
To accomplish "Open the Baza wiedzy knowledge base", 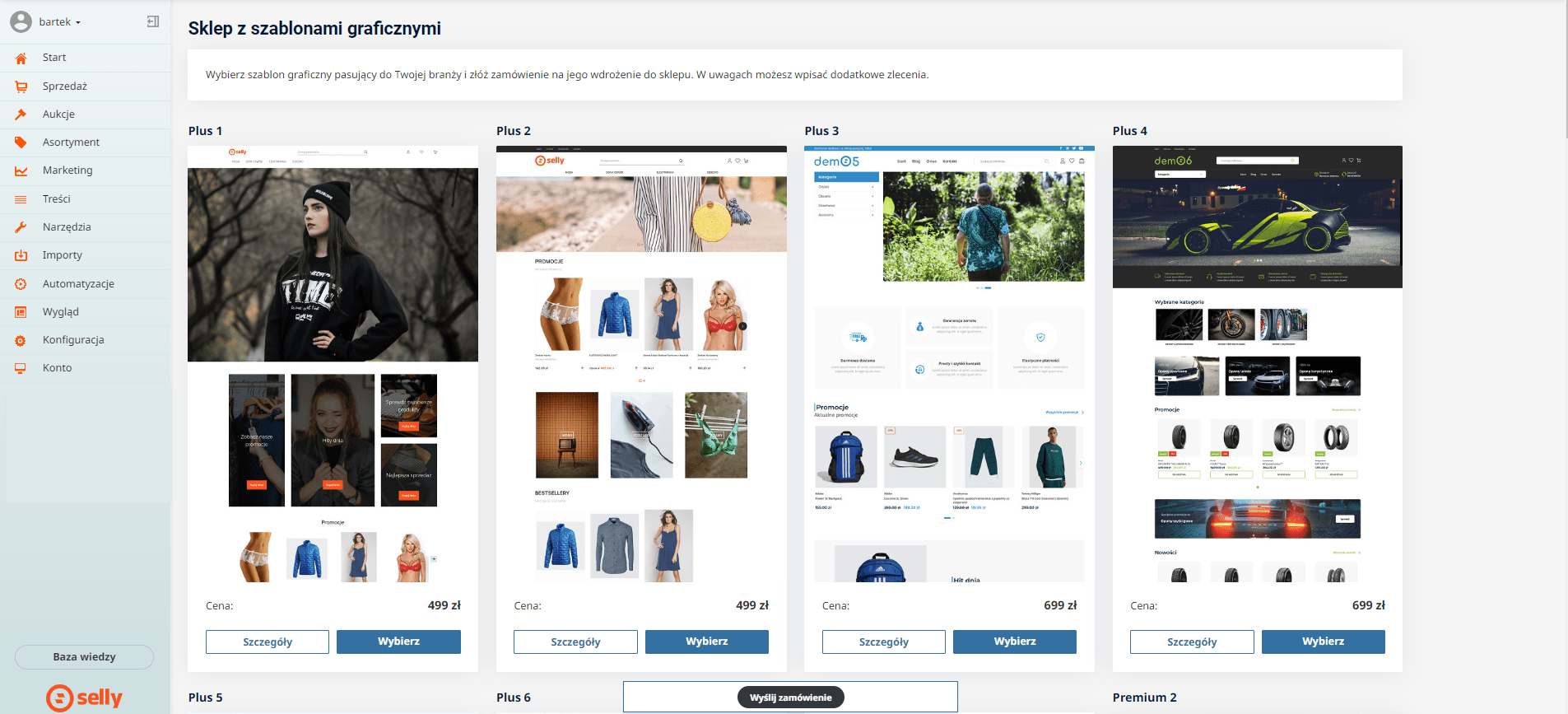I will pyautogui.click(x=84, y=657).
